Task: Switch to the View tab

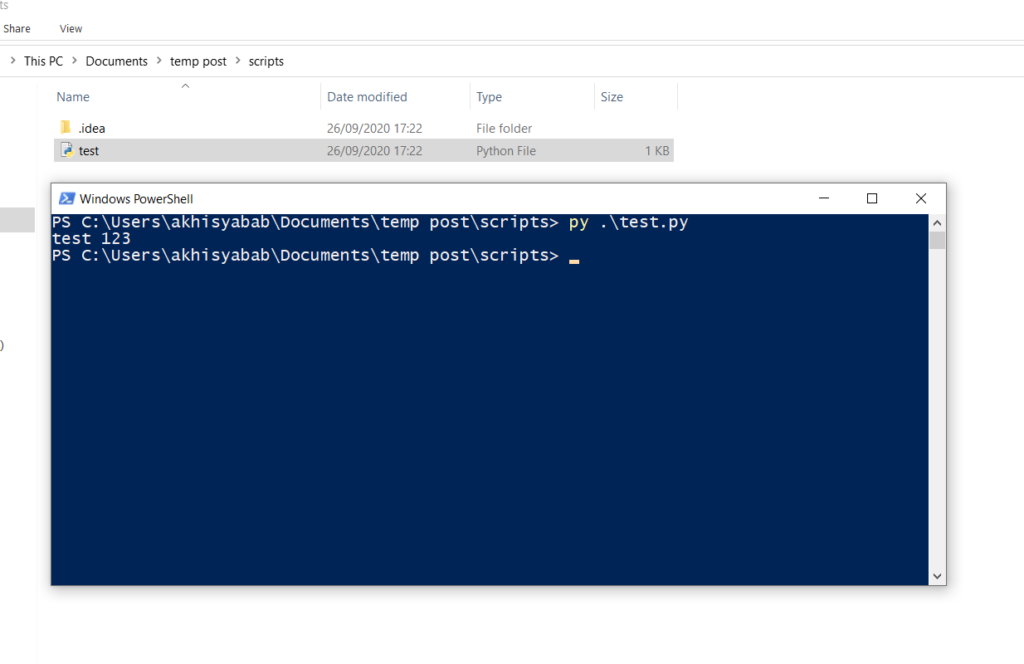Action: pos(70,28)
